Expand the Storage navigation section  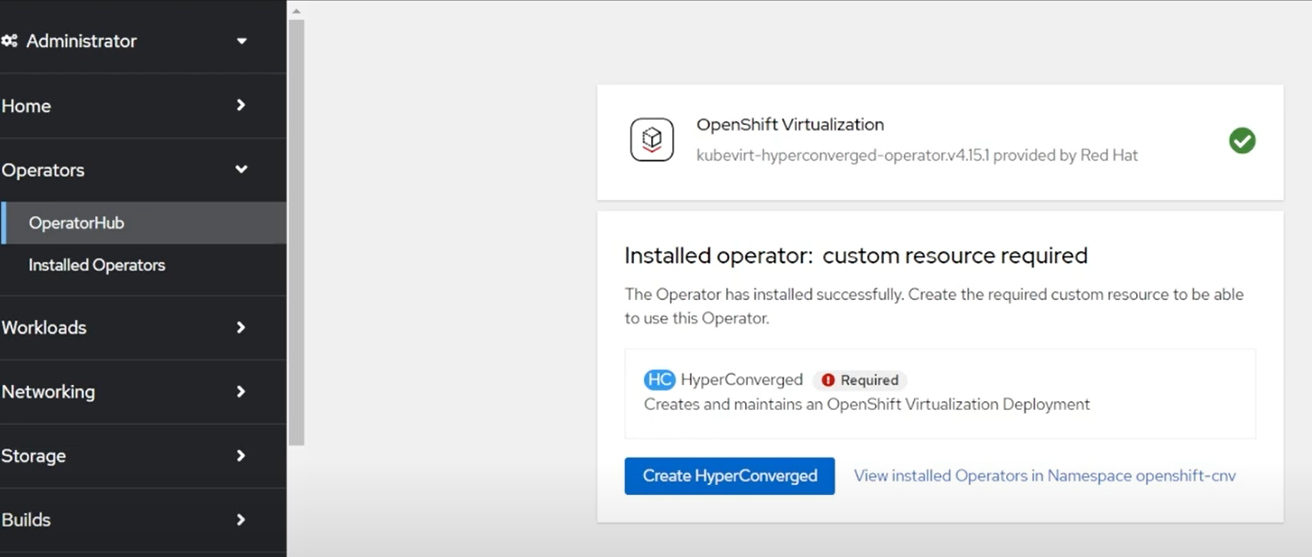click(143, 456)
